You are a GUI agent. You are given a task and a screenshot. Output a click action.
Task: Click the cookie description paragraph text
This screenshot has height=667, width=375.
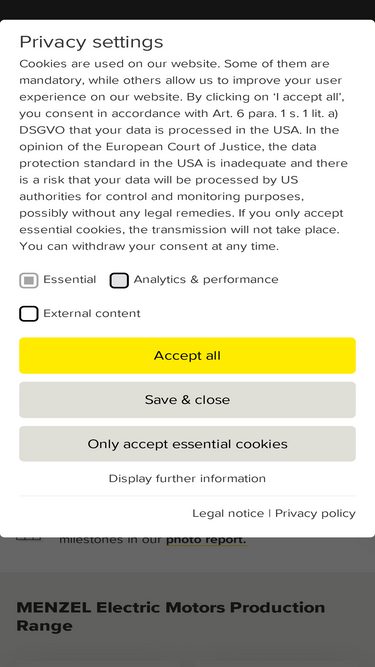[184, 155]
